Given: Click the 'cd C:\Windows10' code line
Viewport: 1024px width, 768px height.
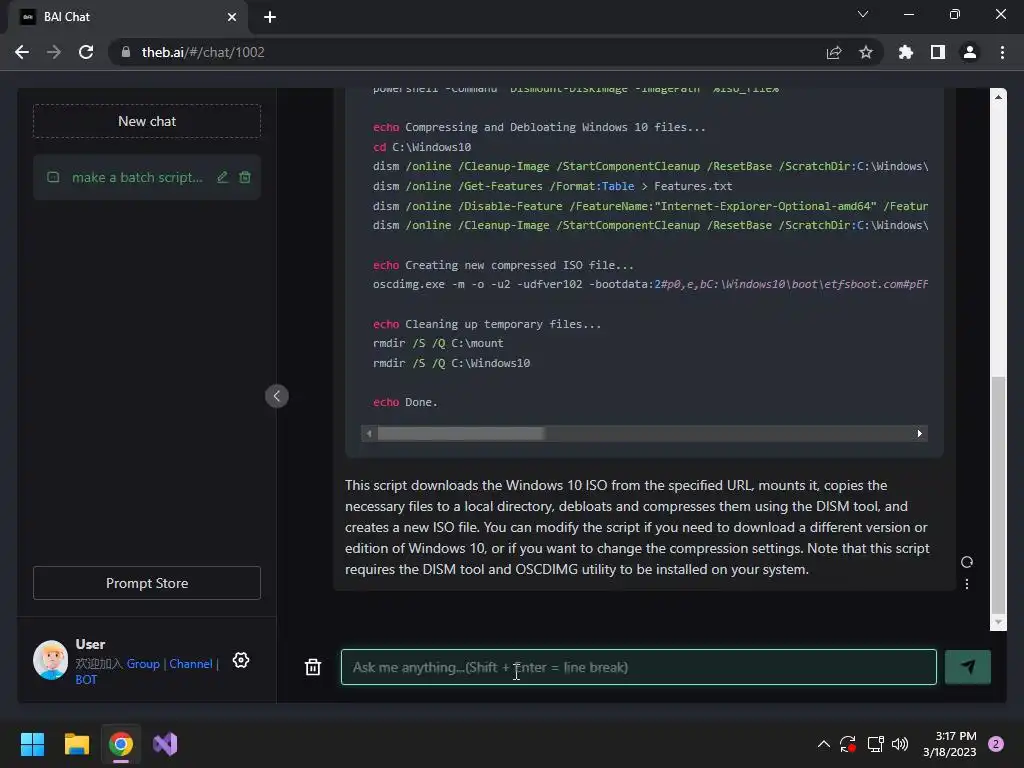Looking at the screenshot, I should click(422, 147).
